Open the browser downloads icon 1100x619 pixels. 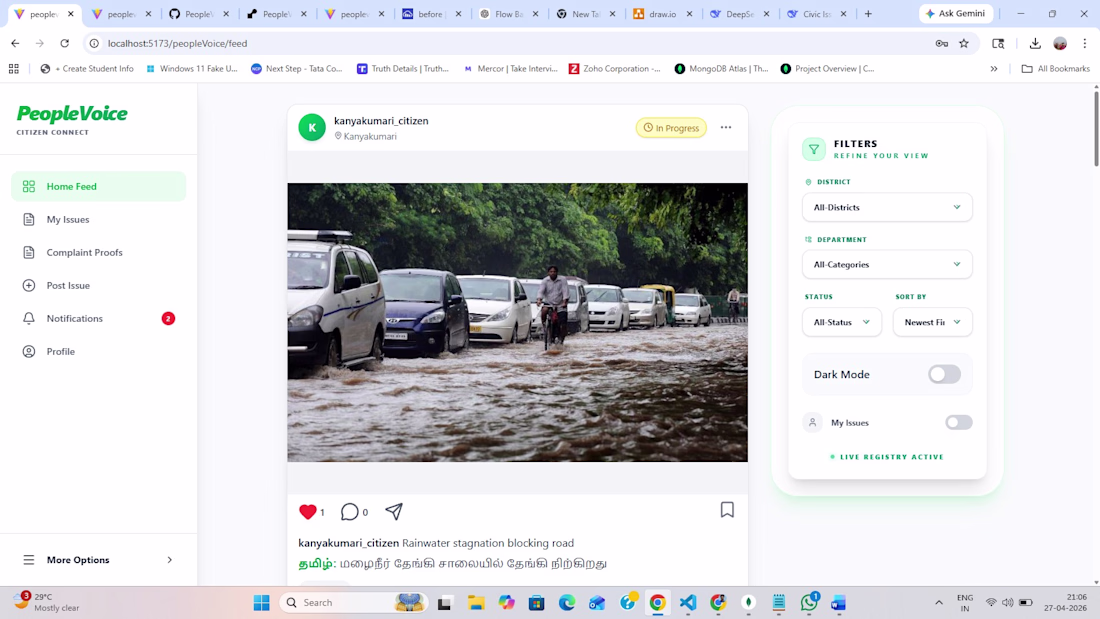(x=1035, y=44)
